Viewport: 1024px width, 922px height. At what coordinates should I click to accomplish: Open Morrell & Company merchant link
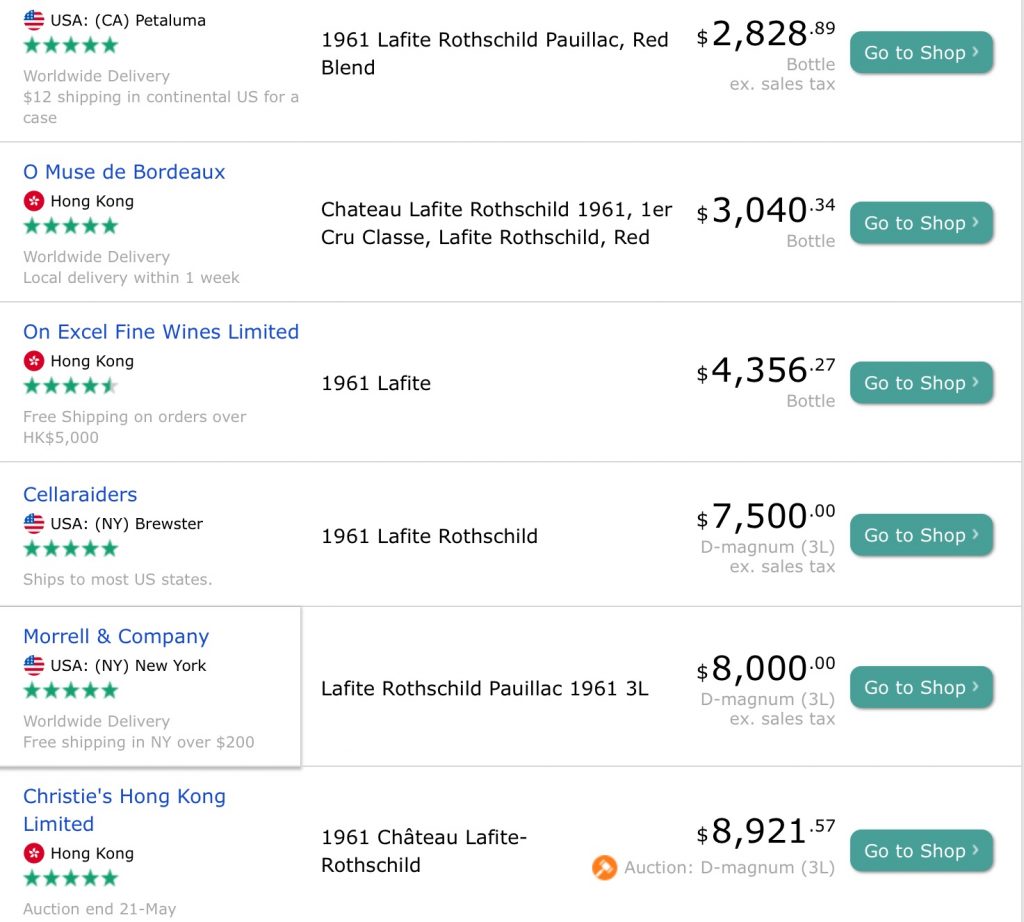tap(116, 636)
